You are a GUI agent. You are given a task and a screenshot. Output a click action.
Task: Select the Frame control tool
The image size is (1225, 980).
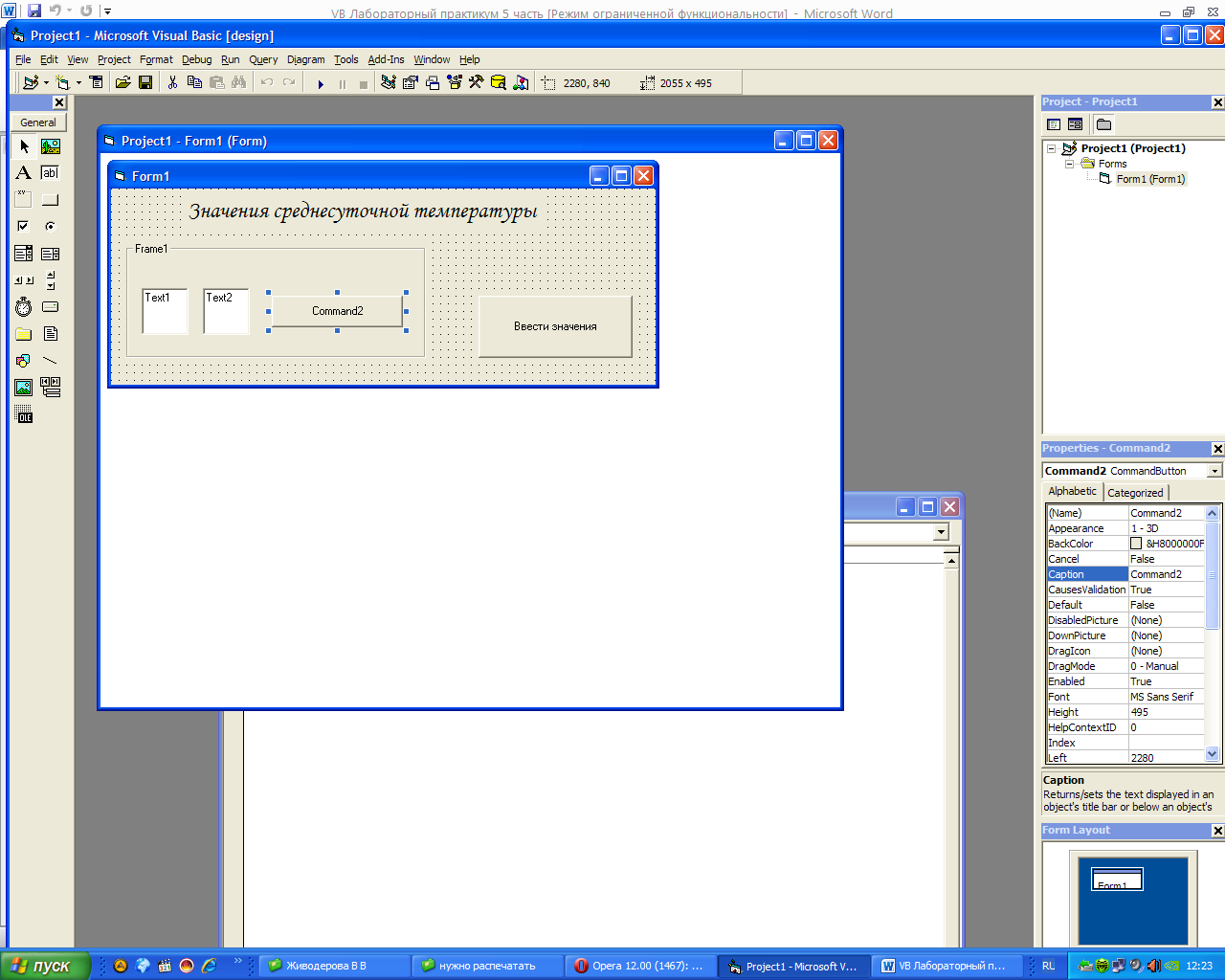point(24,200)
